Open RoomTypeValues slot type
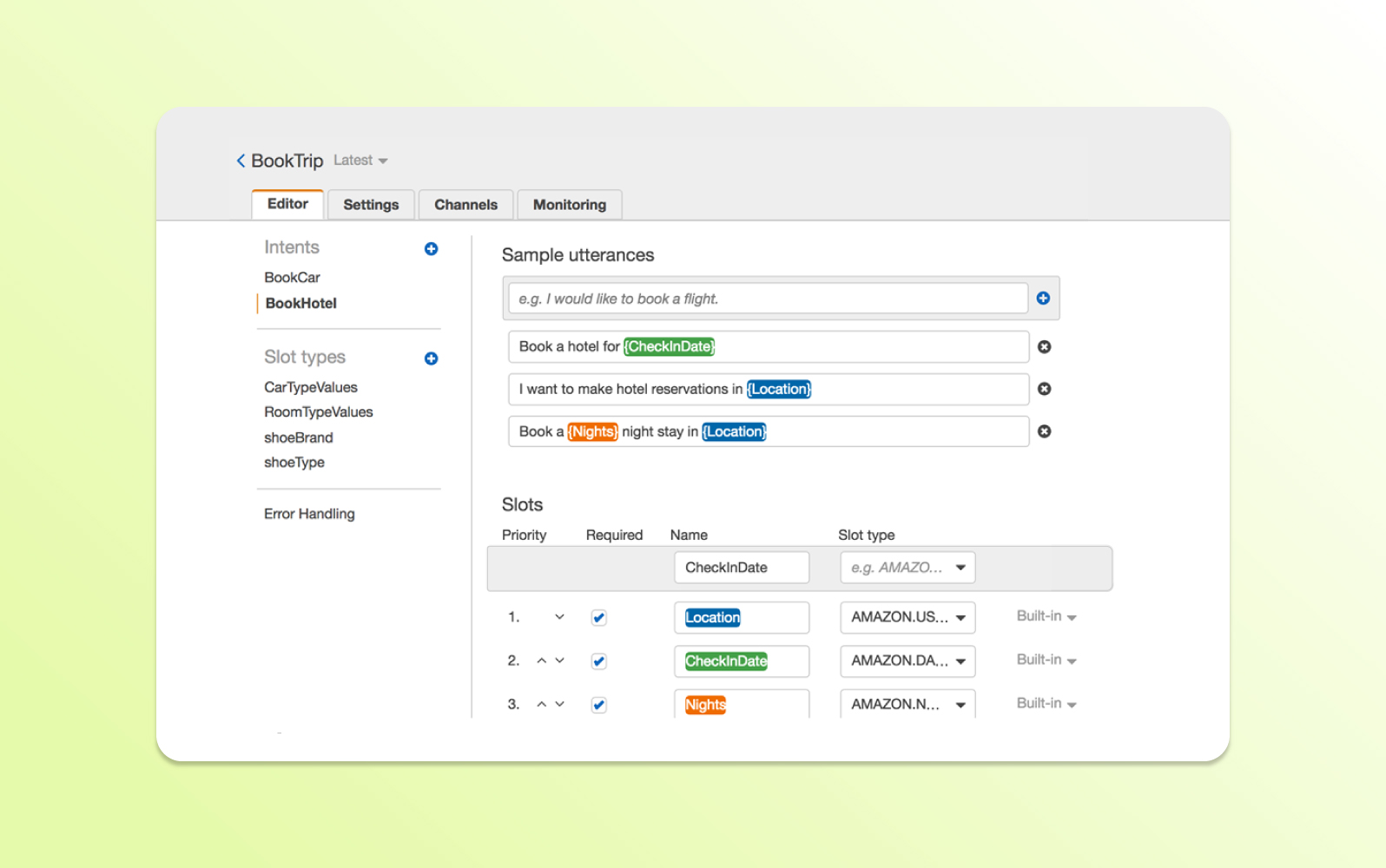This screenshot has height=868, width=1386. point(319,412)
